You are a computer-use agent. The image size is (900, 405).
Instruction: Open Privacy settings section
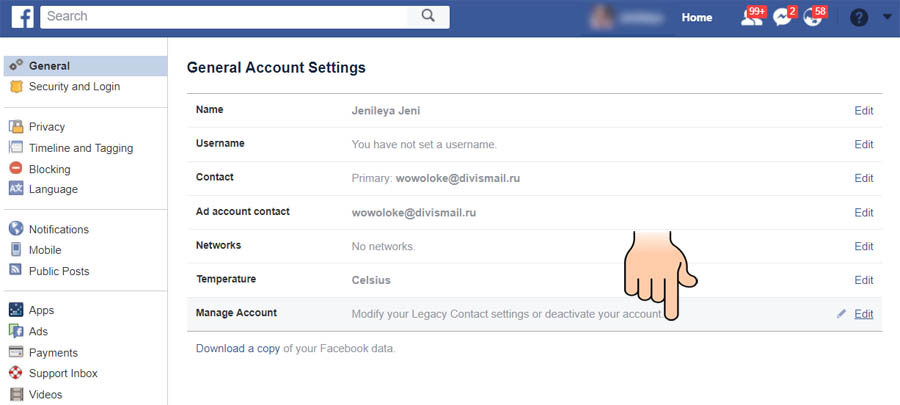click(47, 127)
